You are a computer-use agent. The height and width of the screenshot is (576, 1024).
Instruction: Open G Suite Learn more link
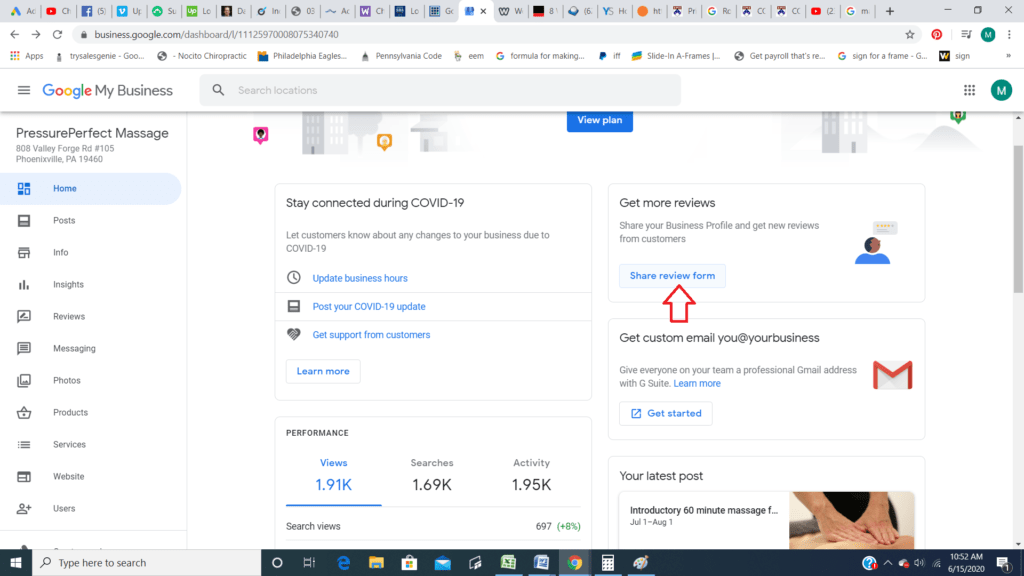(x=697, y=383)
